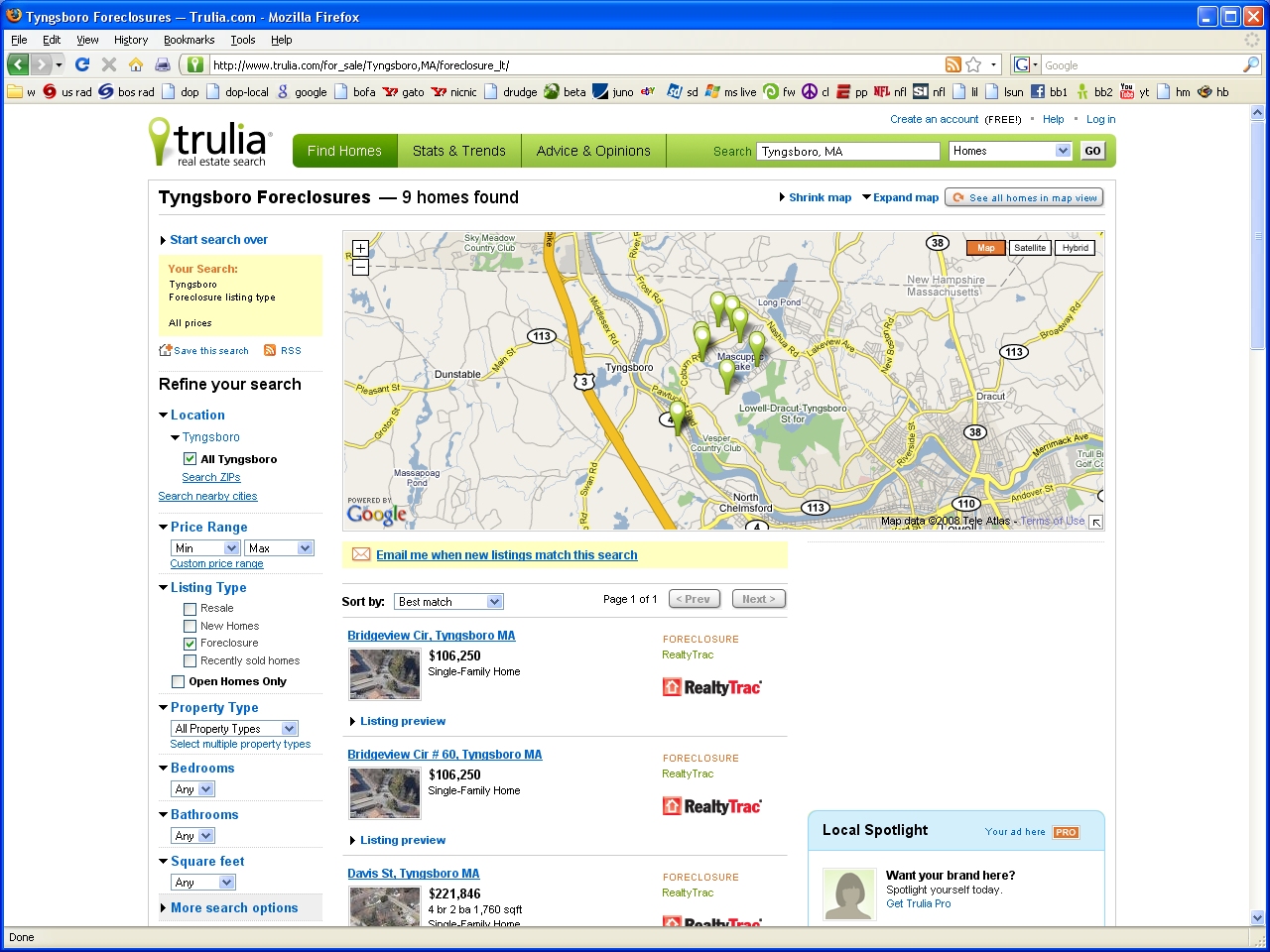1270x952 pixels.
Task: Open the 'bos rad' bookmark
Action: [x=126, y=91]
